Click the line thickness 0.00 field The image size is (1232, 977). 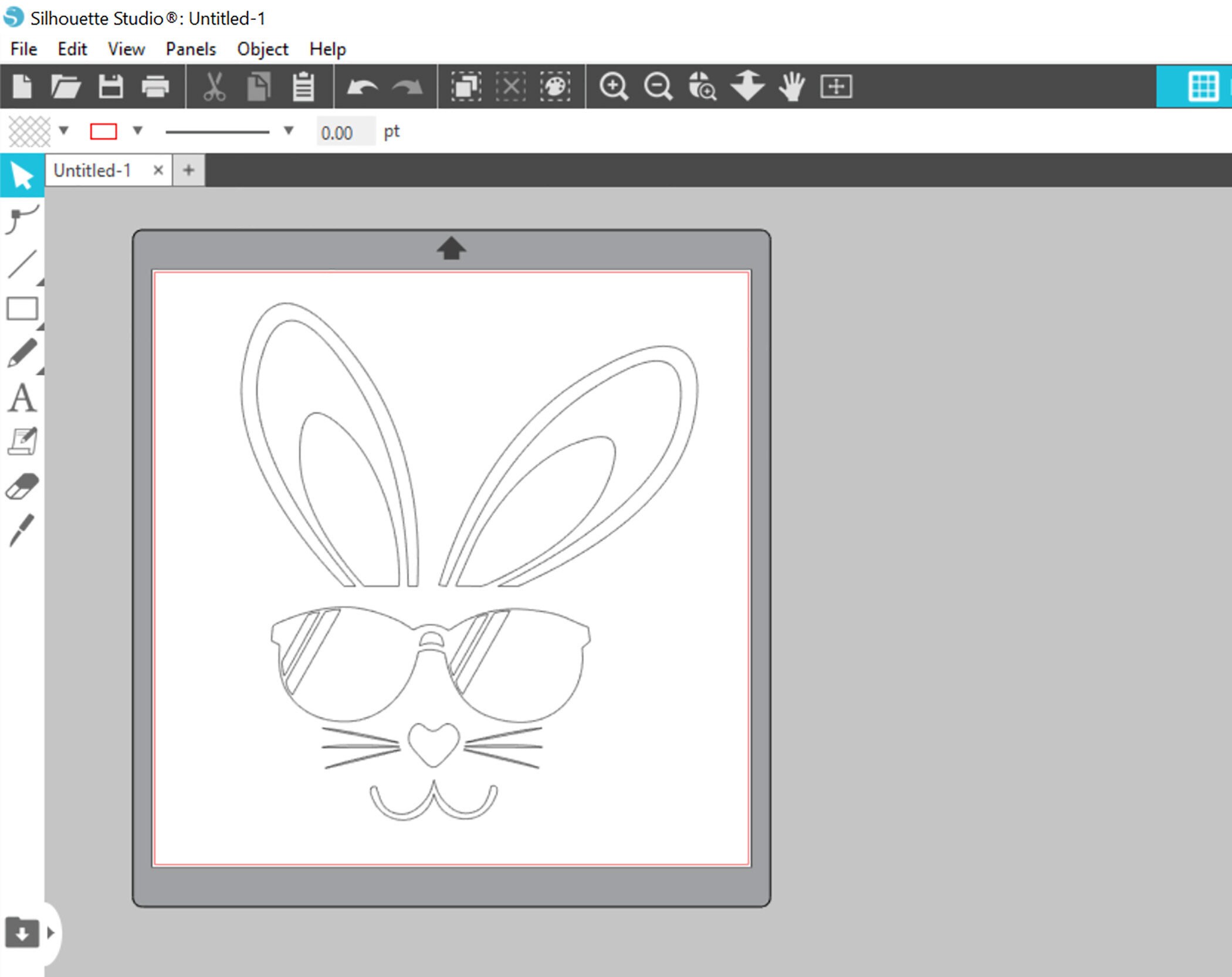tap(346, 132)
